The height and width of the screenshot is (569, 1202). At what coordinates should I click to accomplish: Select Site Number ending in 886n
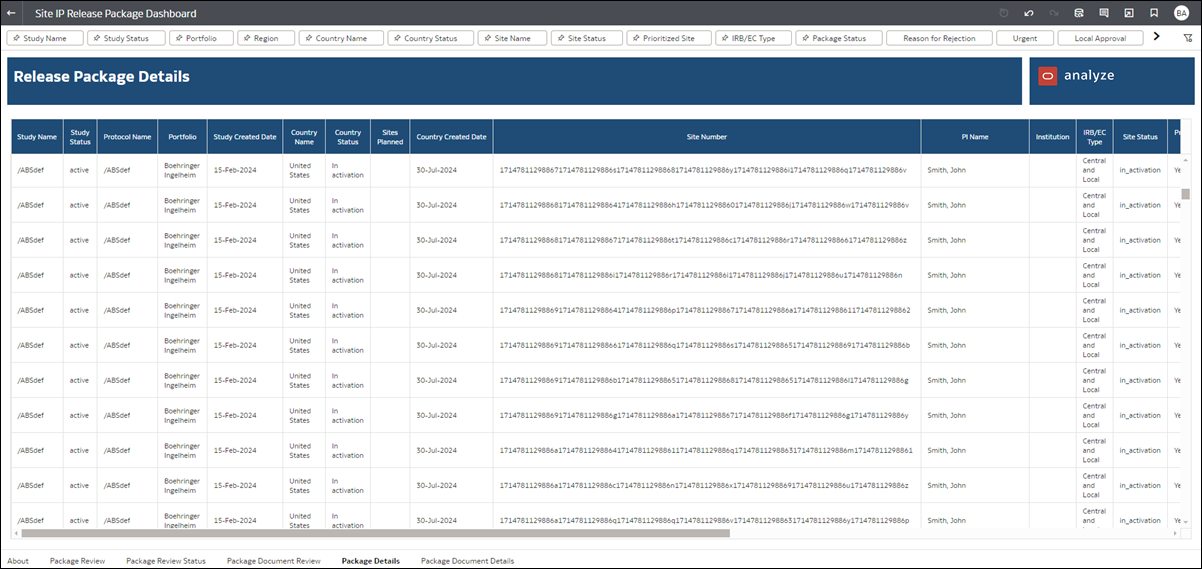(x=701, y=275)
